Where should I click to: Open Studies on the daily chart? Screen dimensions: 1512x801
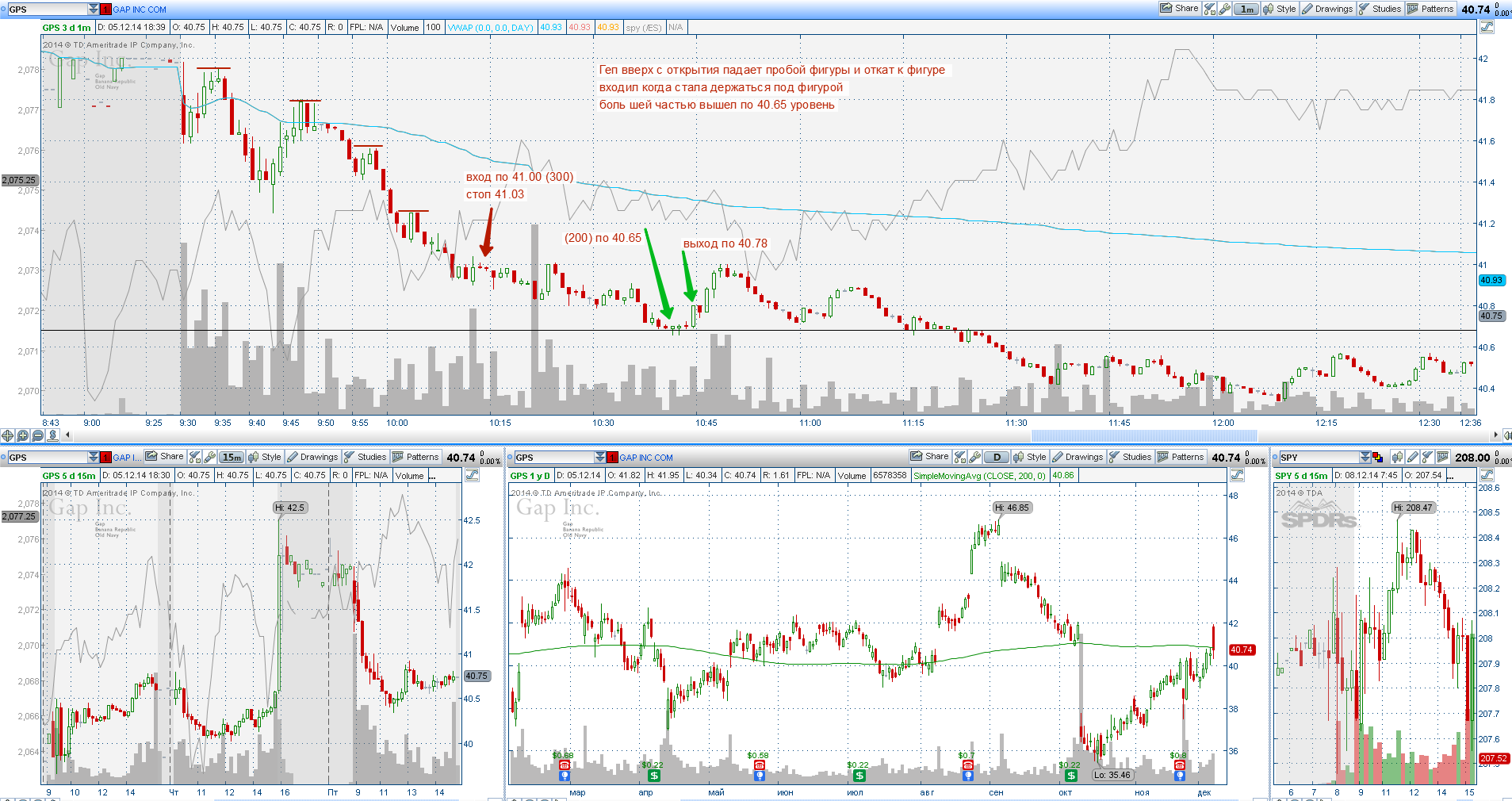(1130, 457)
